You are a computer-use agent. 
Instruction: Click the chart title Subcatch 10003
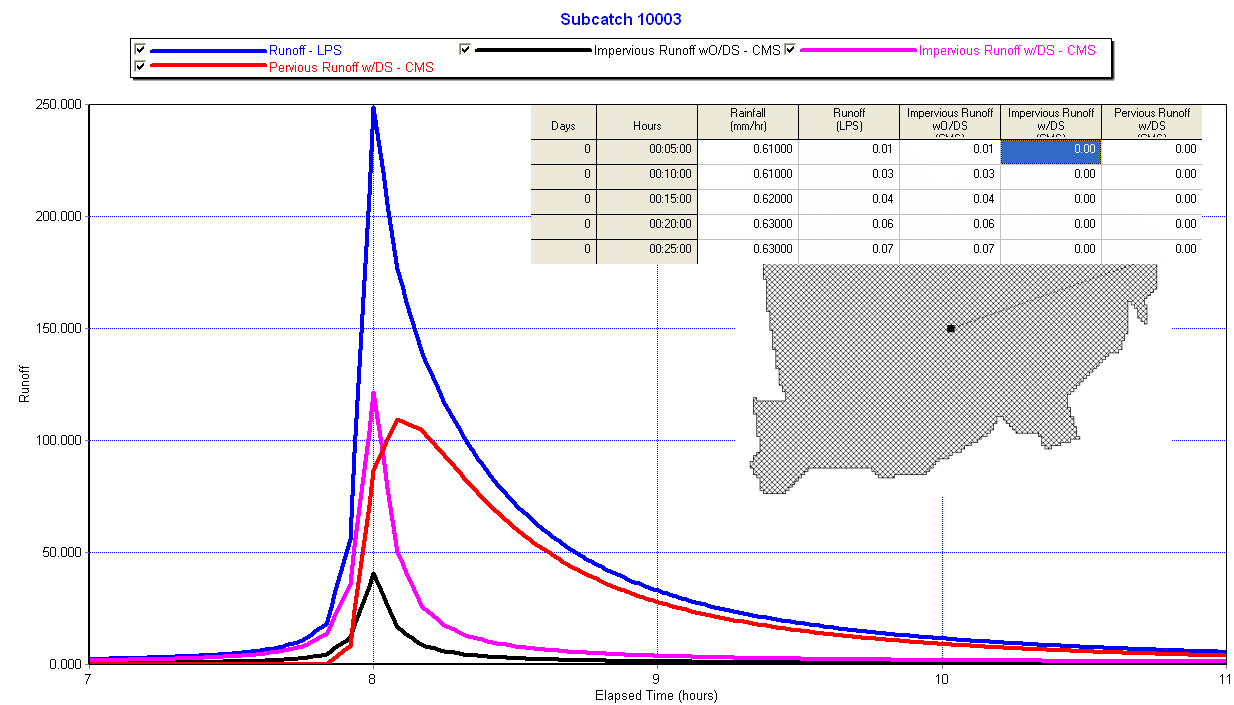click(x=620, y=19)
